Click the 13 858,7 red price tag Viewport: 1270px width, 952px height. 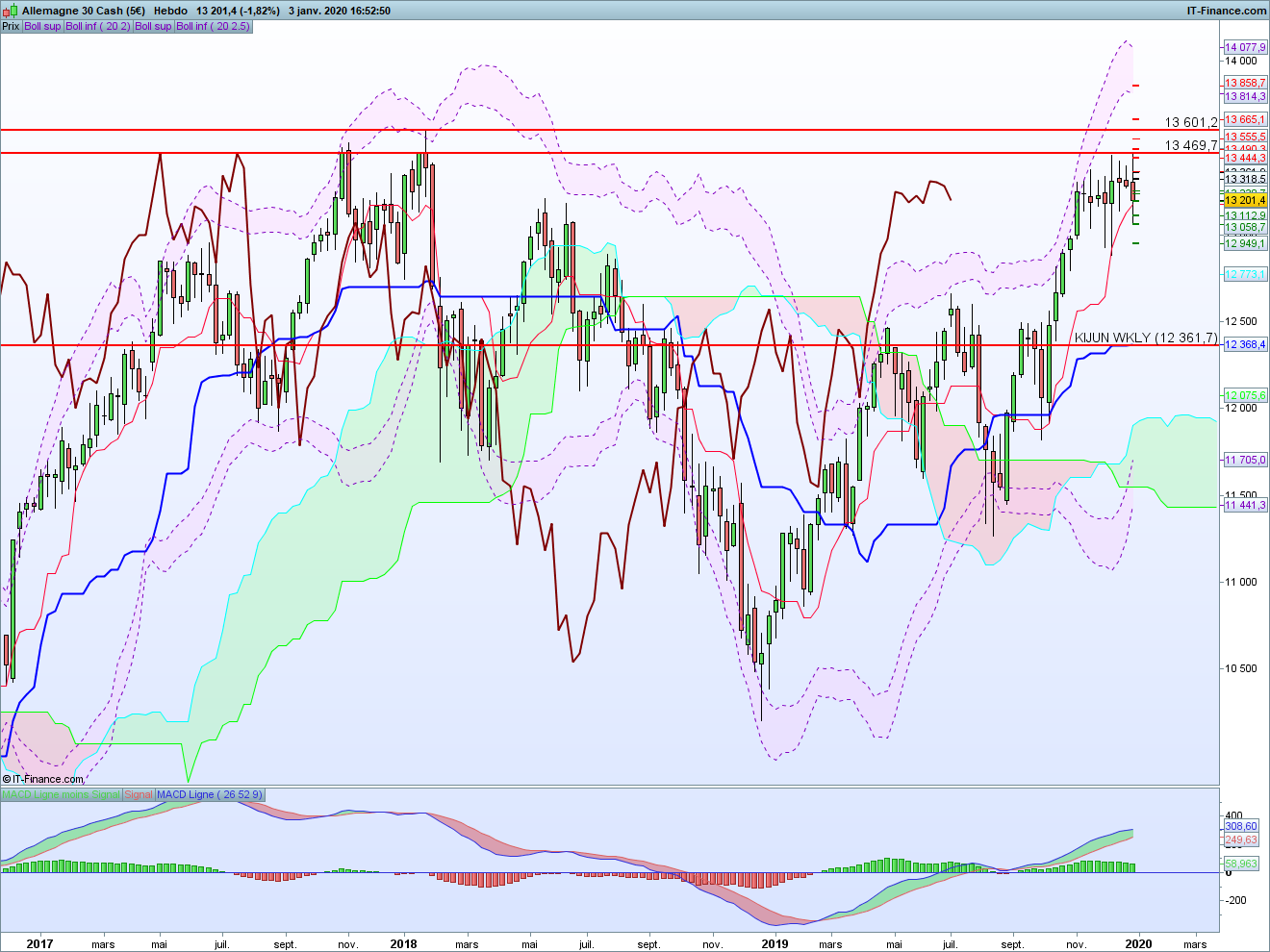click(x=1245, y=84)
